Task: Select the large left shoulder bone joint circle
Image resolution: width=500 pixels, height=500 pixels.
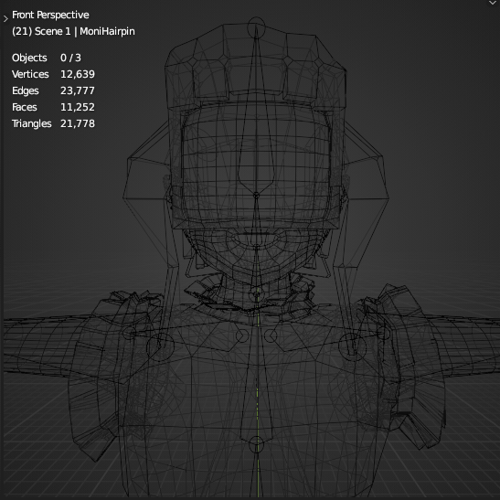Action: click(160, 346)
